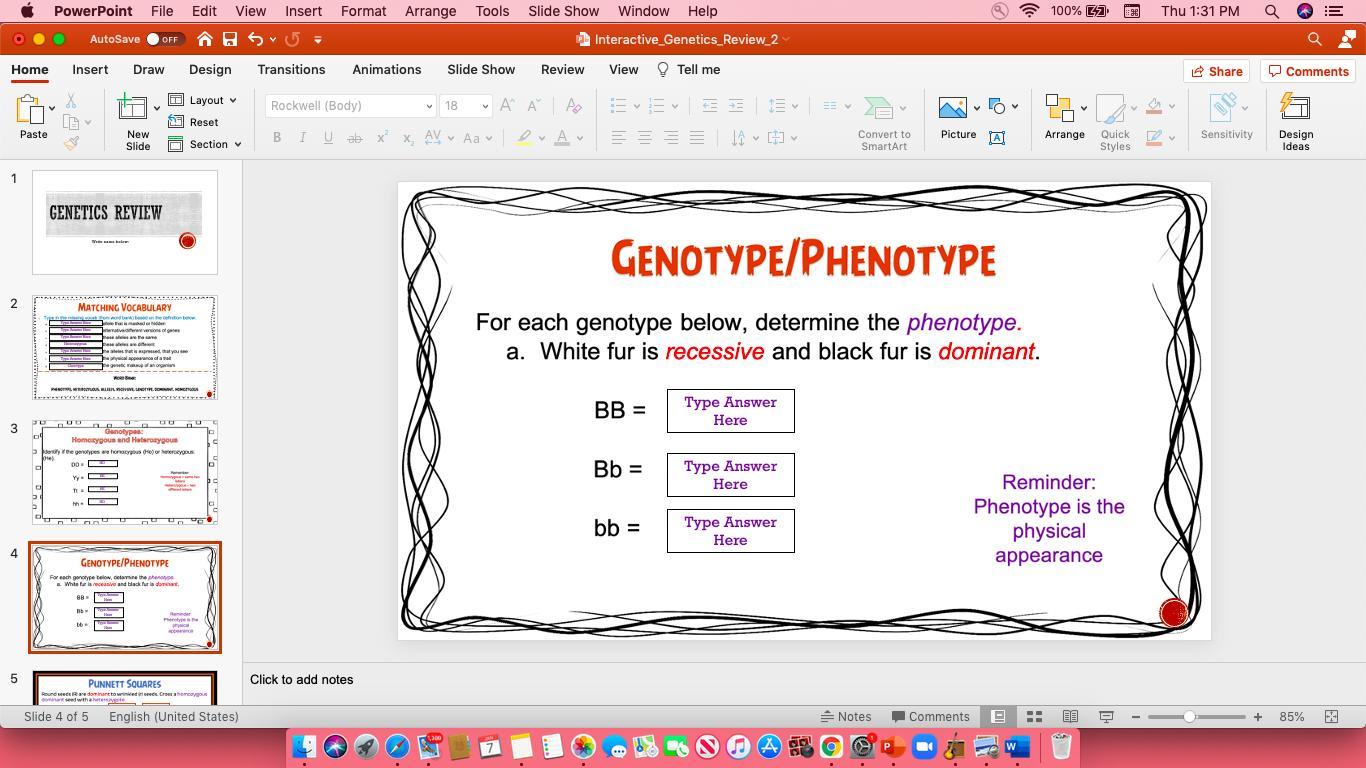Switch to the Animations tab
This screenshot has width=1366, height=768.
point(386,70)
